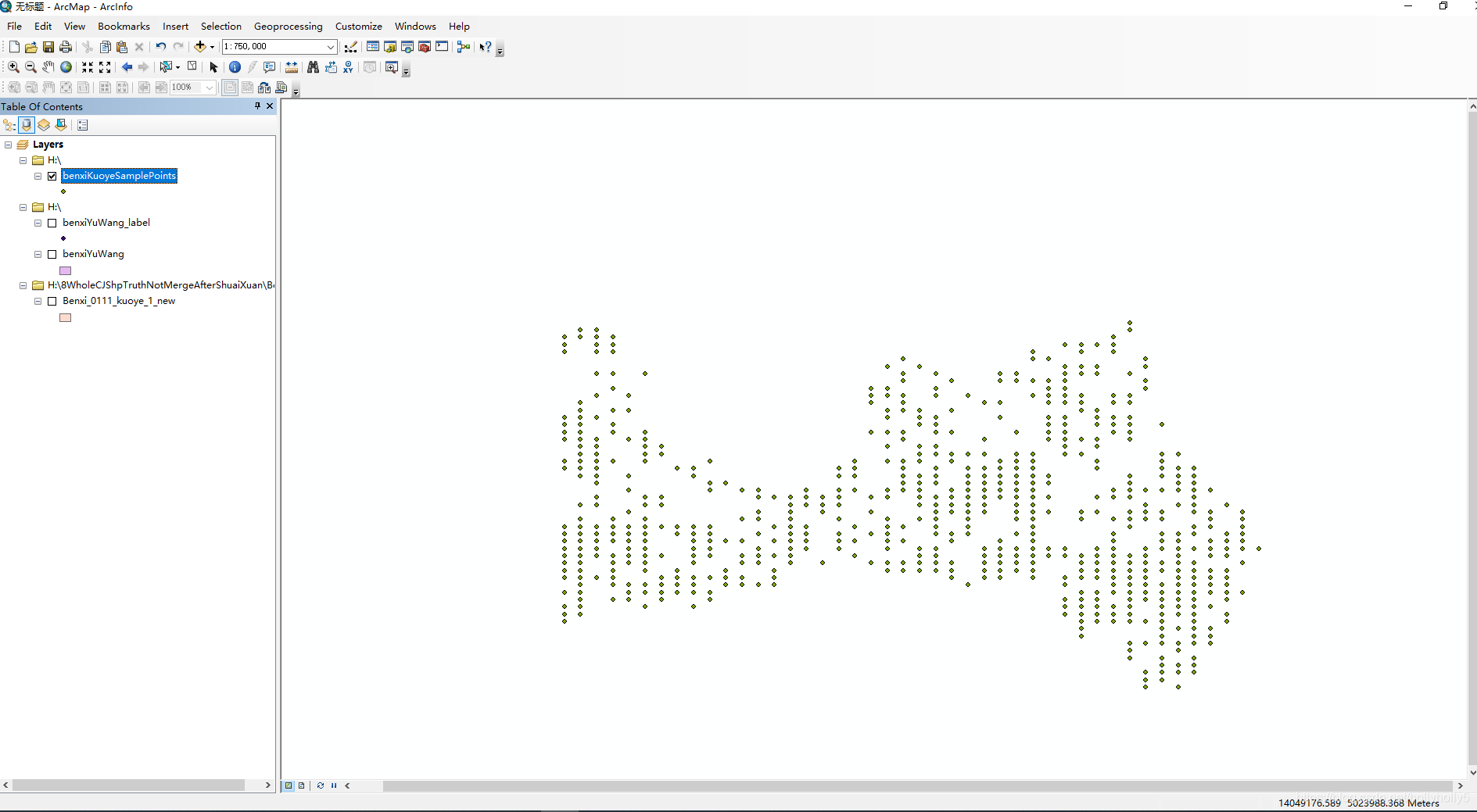Click the Full Extent globe icon
Screen dimensions: 1477x812
coord(66,67)
